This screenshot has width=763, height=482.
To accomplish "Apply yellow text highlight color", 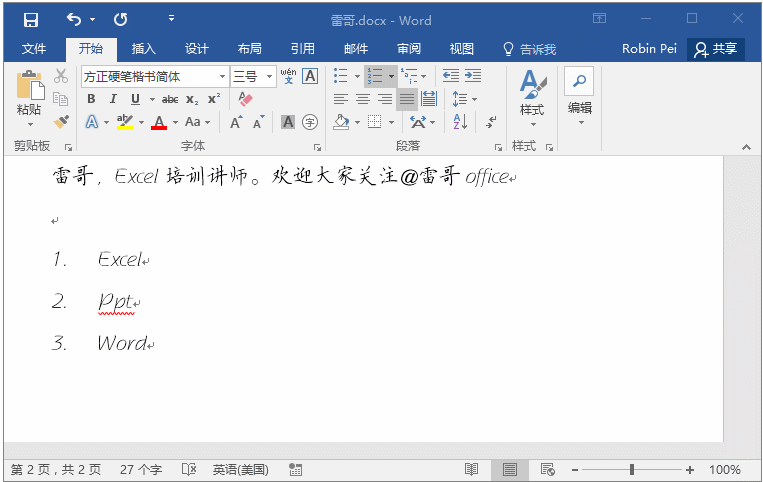I will [x=125, y=122].
